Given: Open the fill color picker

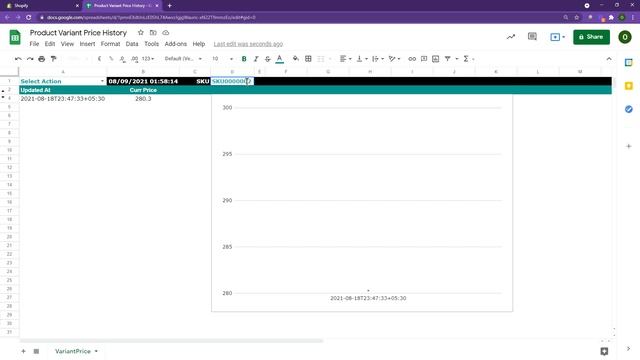Looking at the screenshot, I should point(296,59).
